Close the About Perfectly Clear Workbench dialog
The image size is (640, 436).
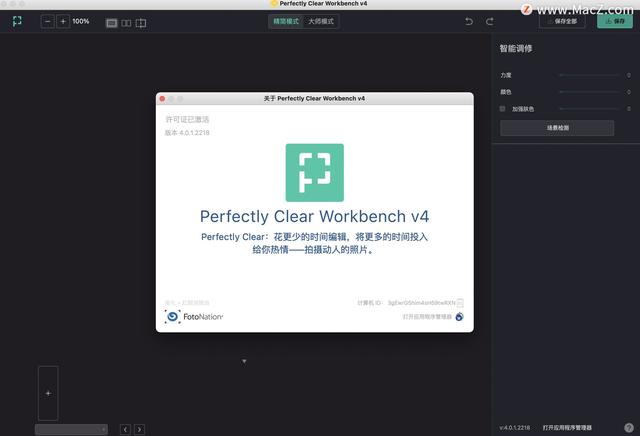[x=162, y=99]
